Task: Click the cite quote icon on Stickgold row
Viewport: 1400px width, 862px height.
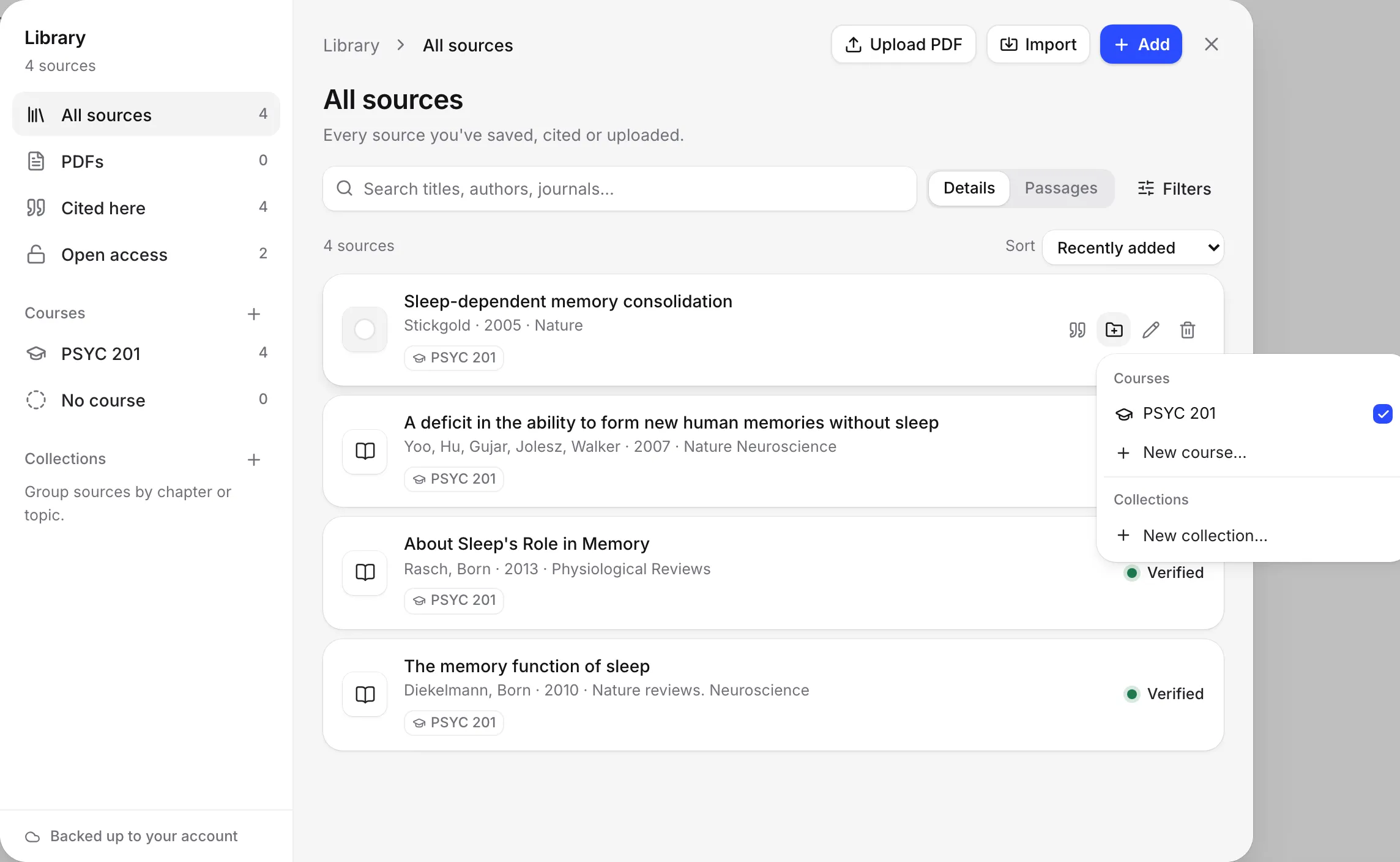Action: [1077, 330]
